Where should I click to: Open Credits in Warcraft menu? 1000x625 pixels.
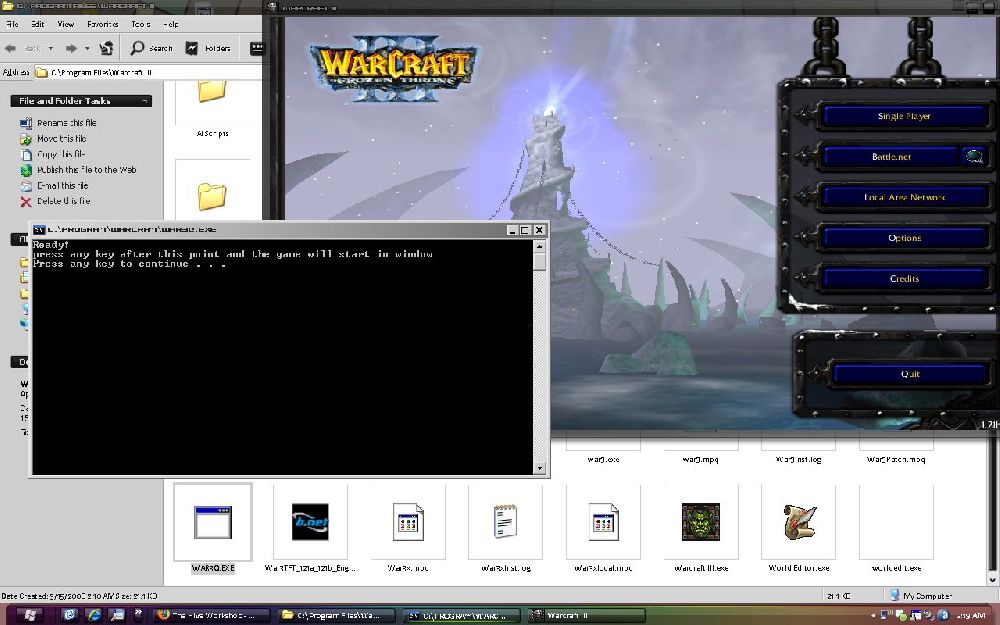(x=904, y=279)
